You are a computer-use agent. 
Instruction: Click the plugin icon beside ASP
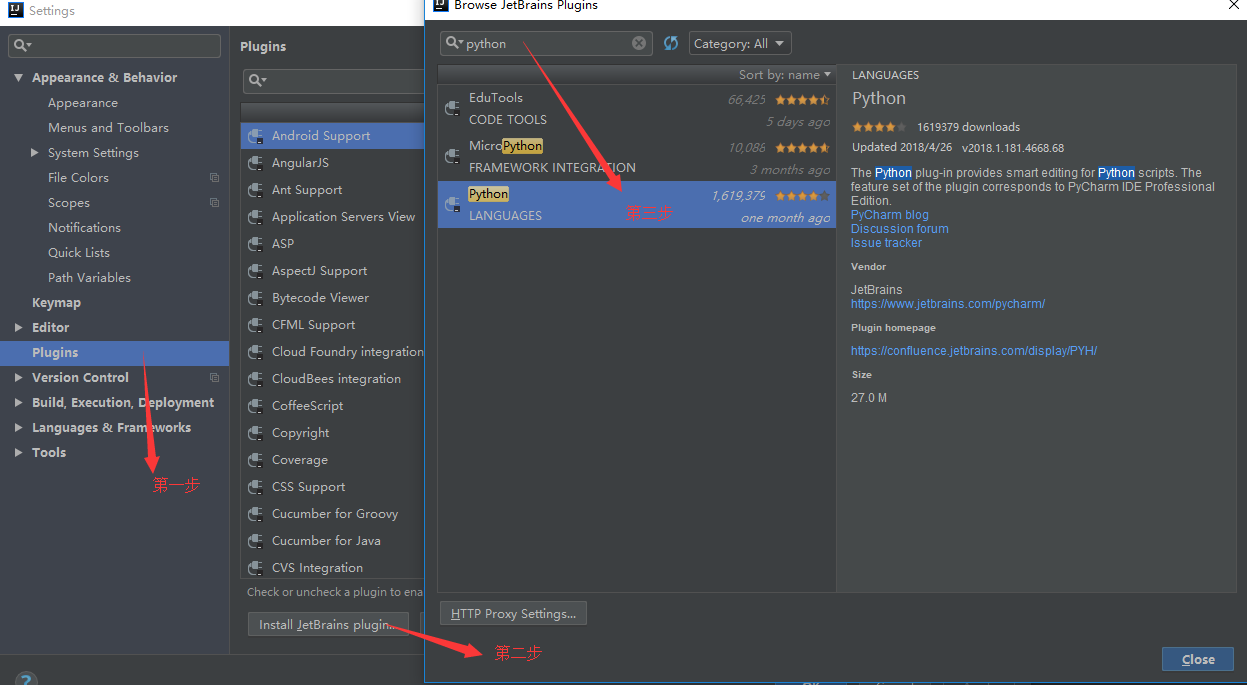coord(255,244)
